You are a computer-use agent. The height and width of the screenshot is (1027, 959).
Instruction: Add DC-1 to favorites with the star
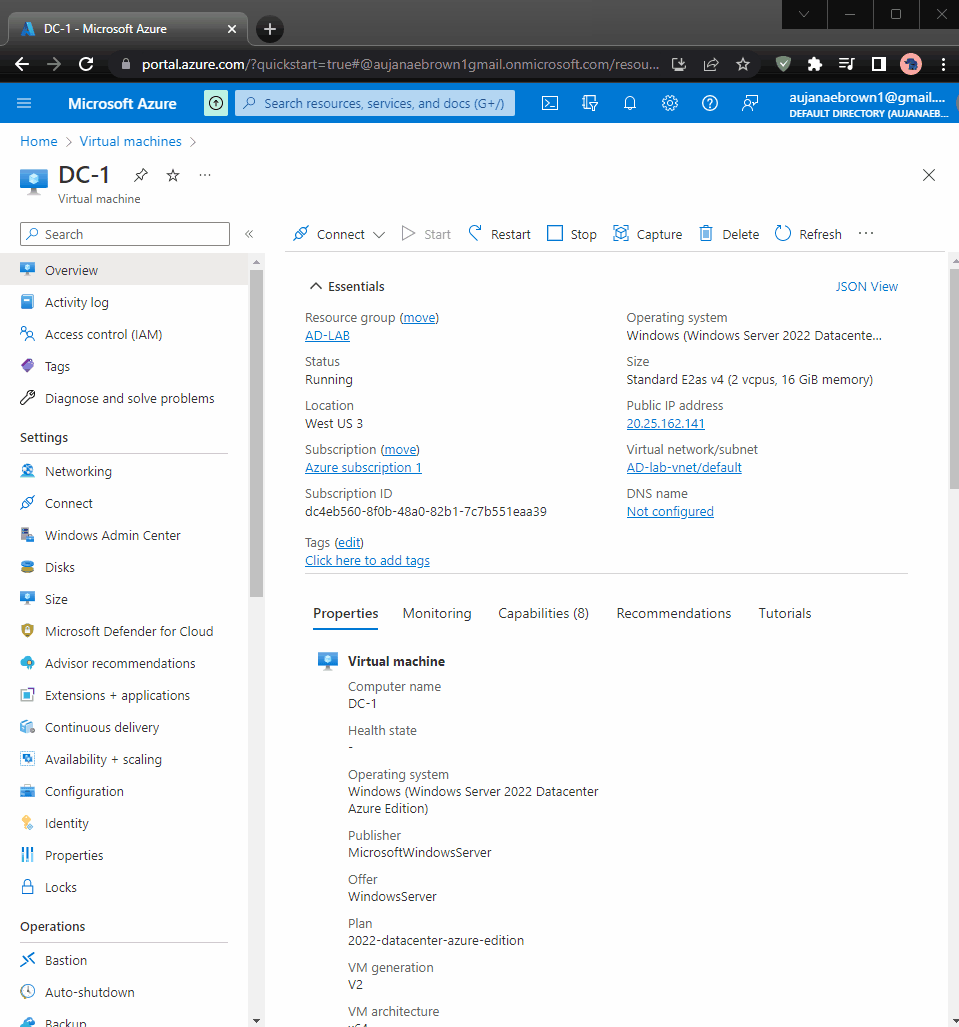point(173,175)
